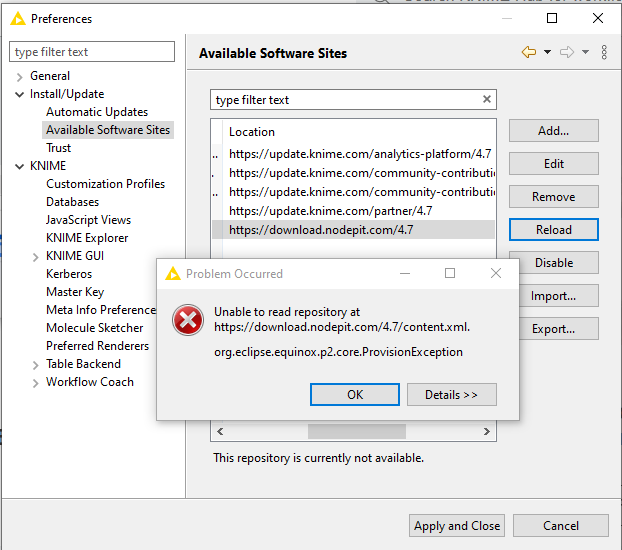Viewport: 622px width, 550px height.
Task: Click the Reload button
Action: point(553,229)
